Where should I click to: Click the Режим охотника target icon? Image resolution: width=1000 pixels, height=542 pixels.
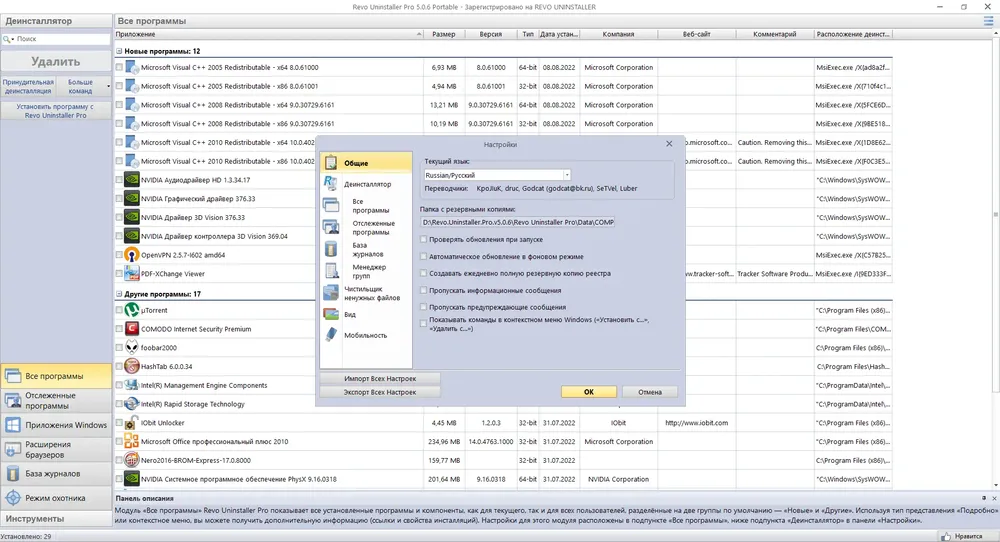(x=13, y=498)
